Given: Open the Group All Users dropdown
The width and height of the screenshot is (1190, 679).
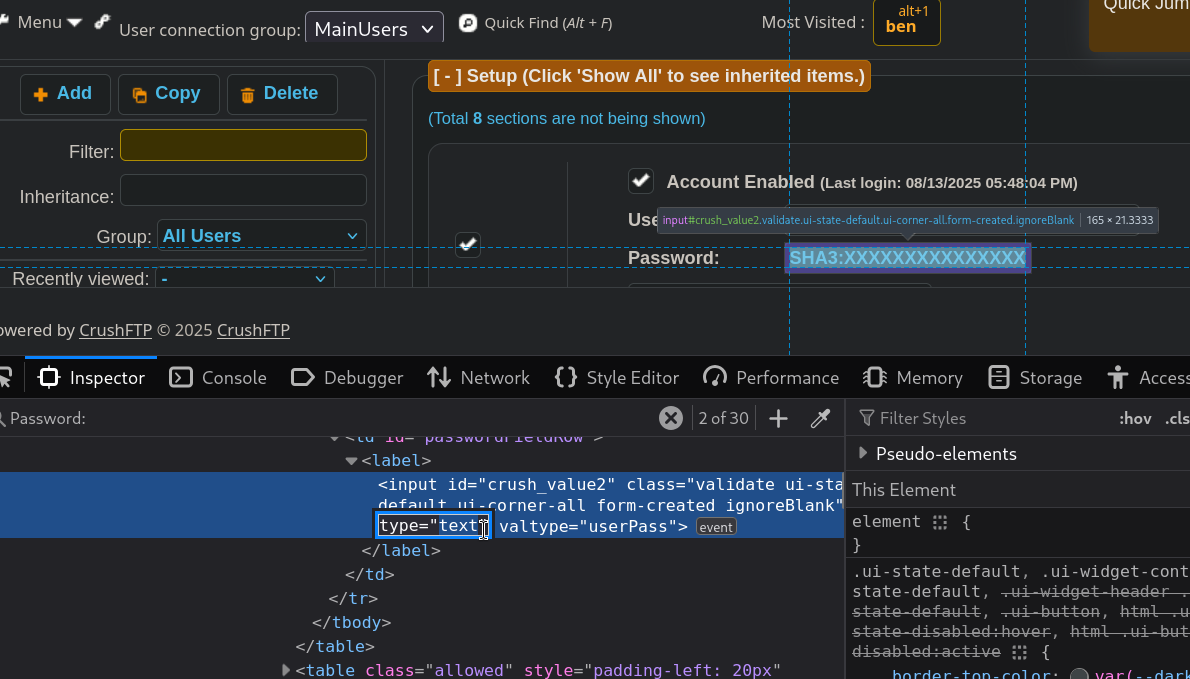Looking at the screenshot, I should [x=261, y=236].
